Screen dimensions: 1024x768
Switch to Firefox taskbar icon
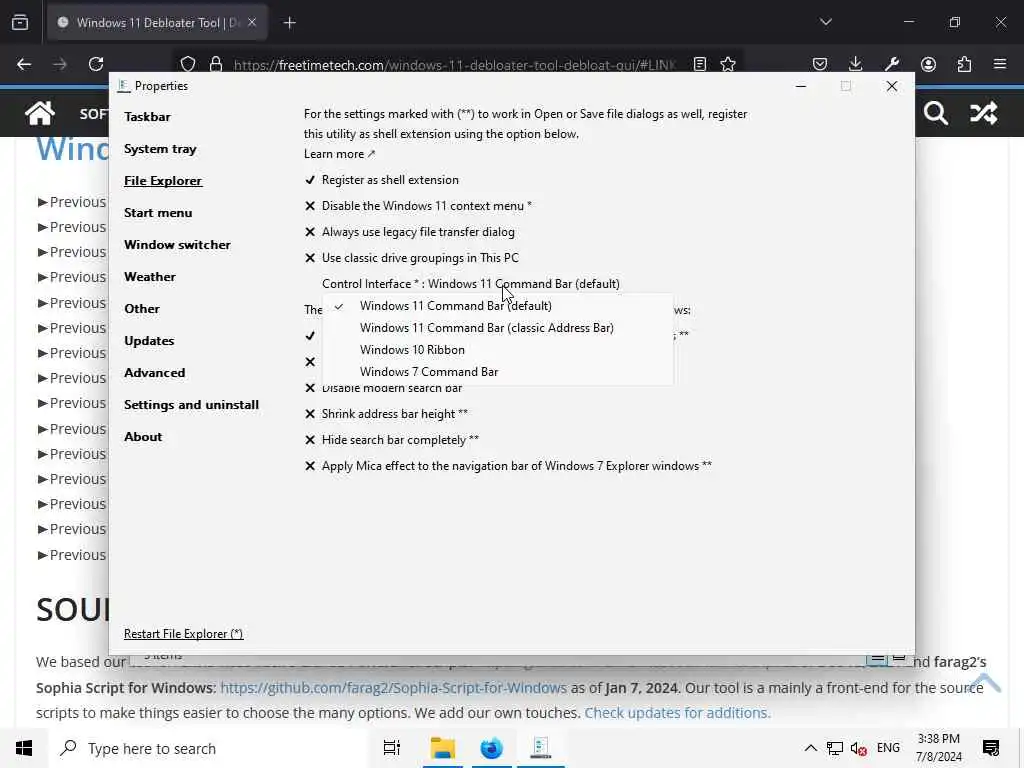click(x=491, y=748)
